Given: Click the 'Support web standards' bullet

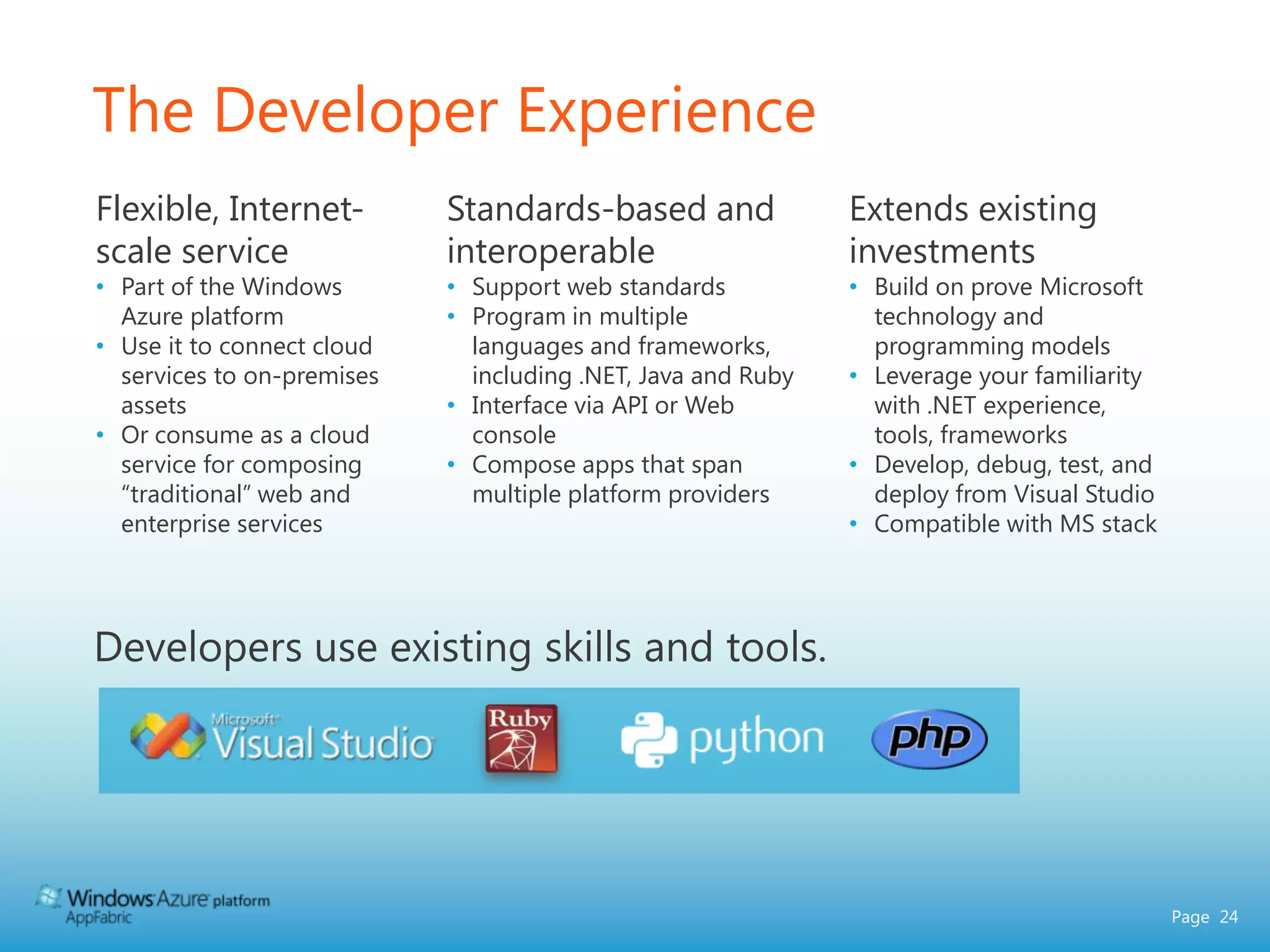Looking at the screenshot, I should pos(598,287).
